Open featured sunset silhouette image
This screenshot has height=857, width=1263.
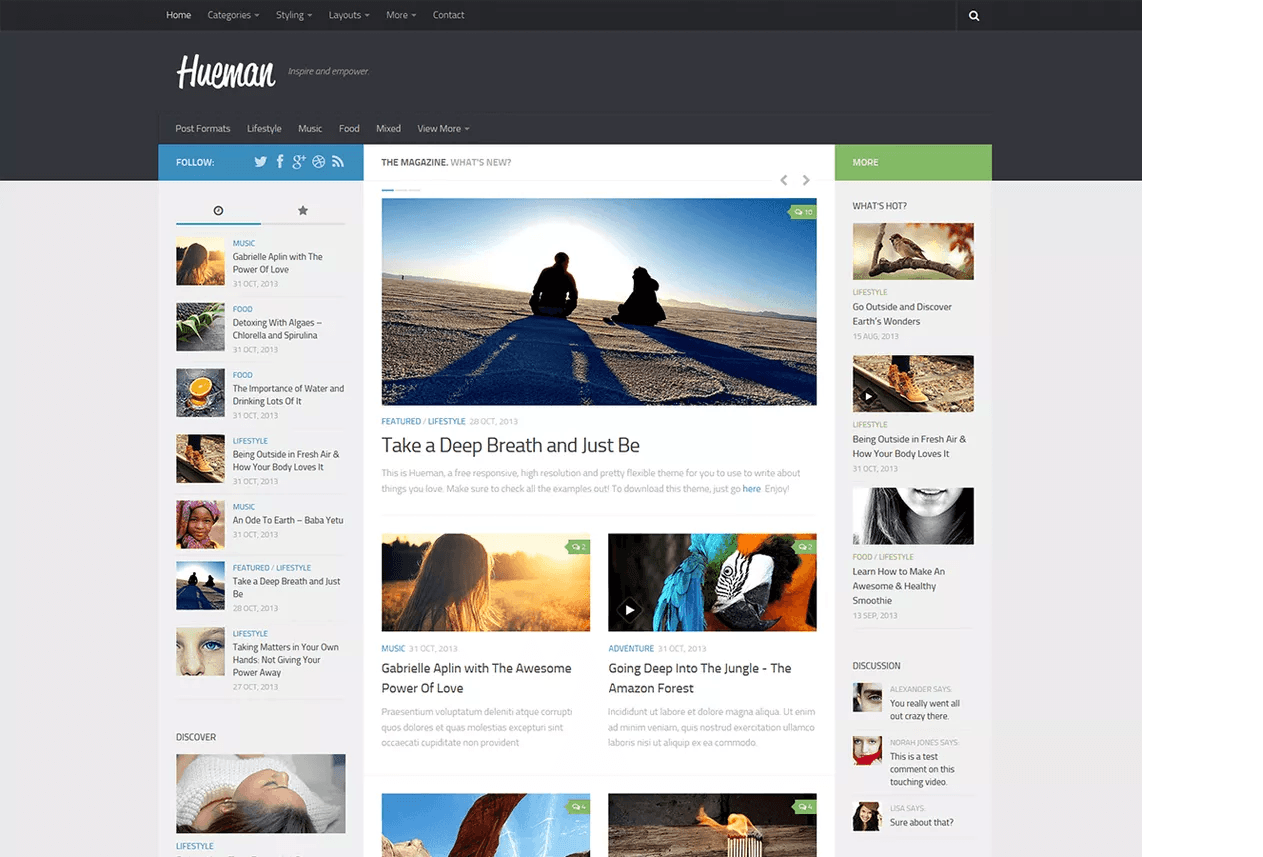(x=599, y=302)
